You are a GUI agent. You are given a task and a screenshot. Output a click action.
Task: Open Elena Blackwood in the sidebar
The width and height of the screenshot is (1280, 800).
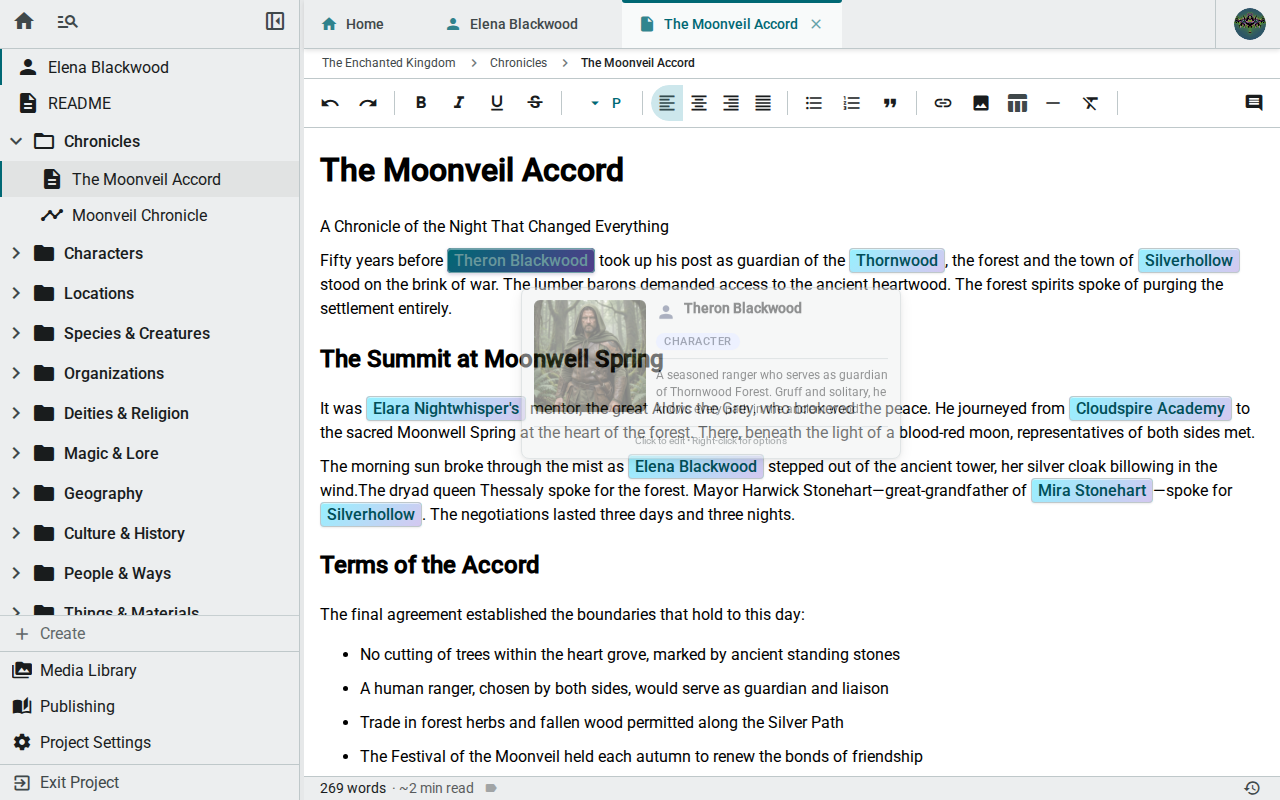click(x=150, y=67)
